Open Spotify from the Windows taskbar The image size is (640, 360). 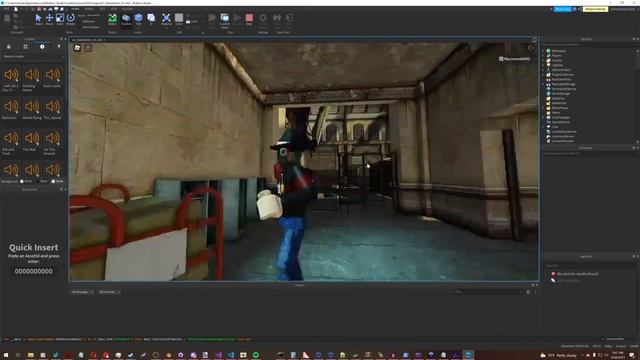[x=256, y=355]
